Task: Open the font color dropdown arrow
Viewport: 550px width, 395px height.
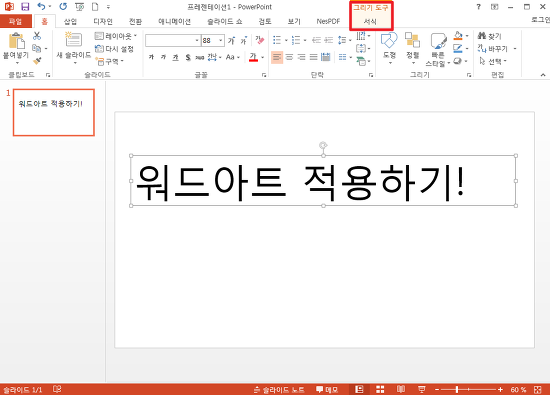Action: tap(262, 57)
